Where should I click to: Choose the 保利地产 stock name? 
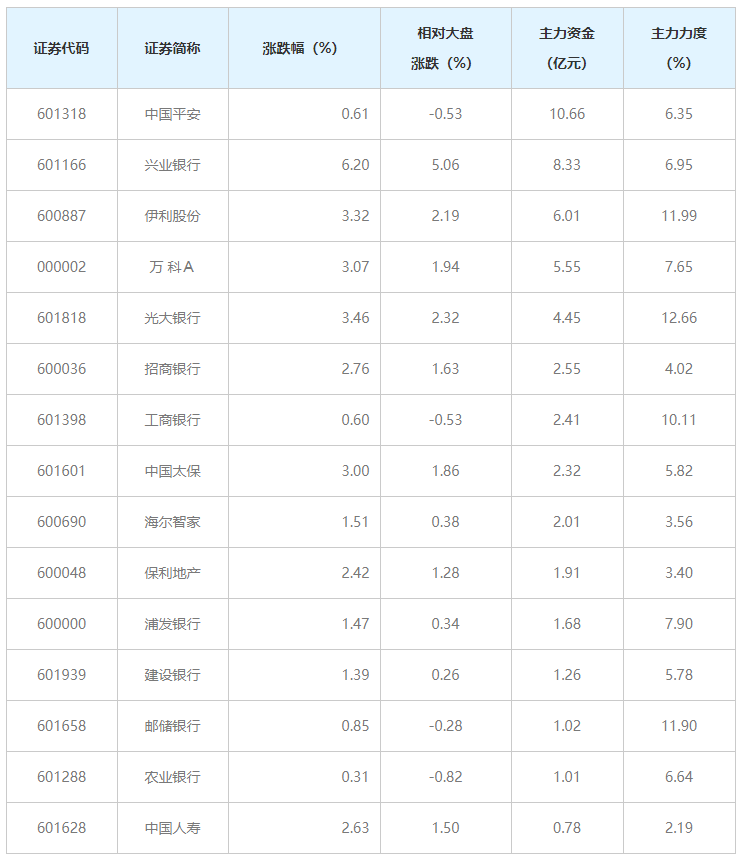[x=172, y=573]
